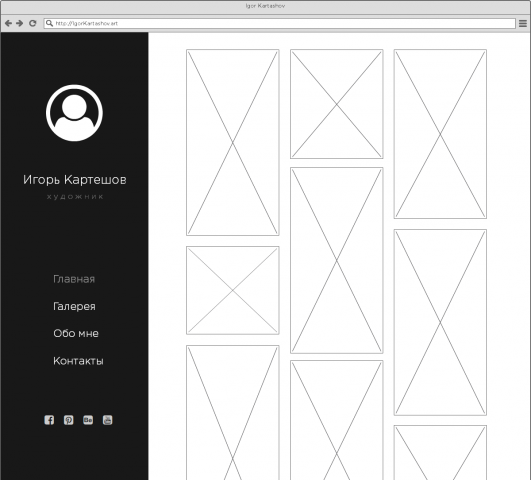Open the Facebook social icon

coord(49,420)
